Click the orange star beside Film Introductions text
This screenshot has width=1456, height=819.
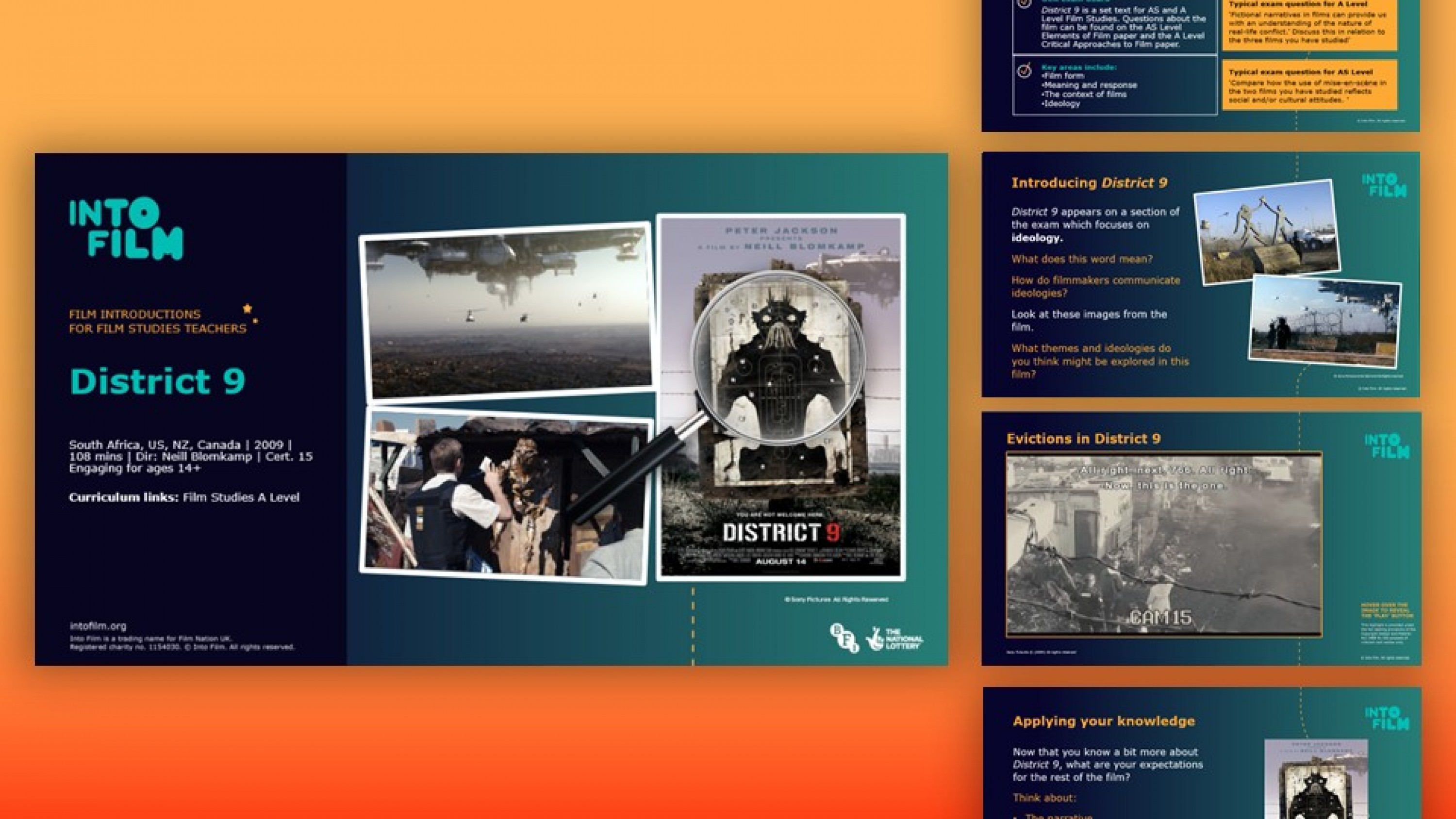(x=247, y=308)
